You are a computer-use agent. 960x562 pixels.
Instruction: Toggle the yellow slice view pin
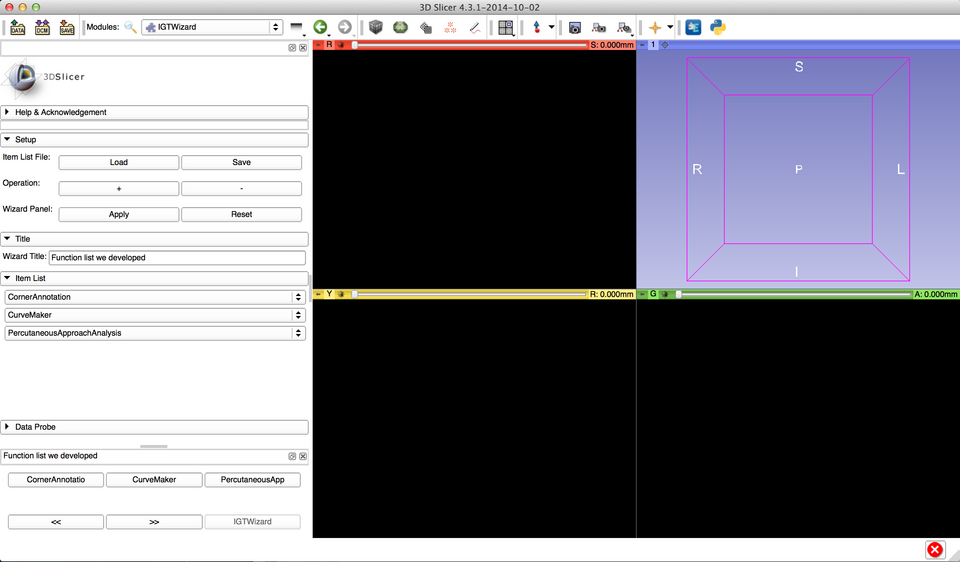tap(319, 294)
